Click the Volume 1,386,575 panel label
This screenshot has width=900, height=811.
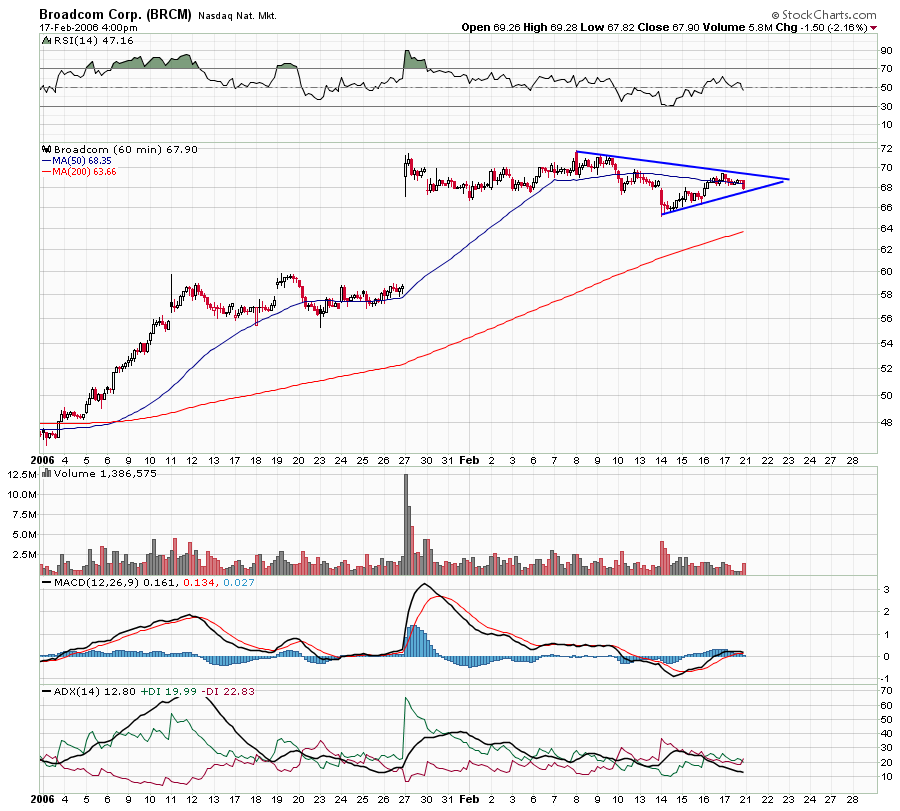(105, 474)
